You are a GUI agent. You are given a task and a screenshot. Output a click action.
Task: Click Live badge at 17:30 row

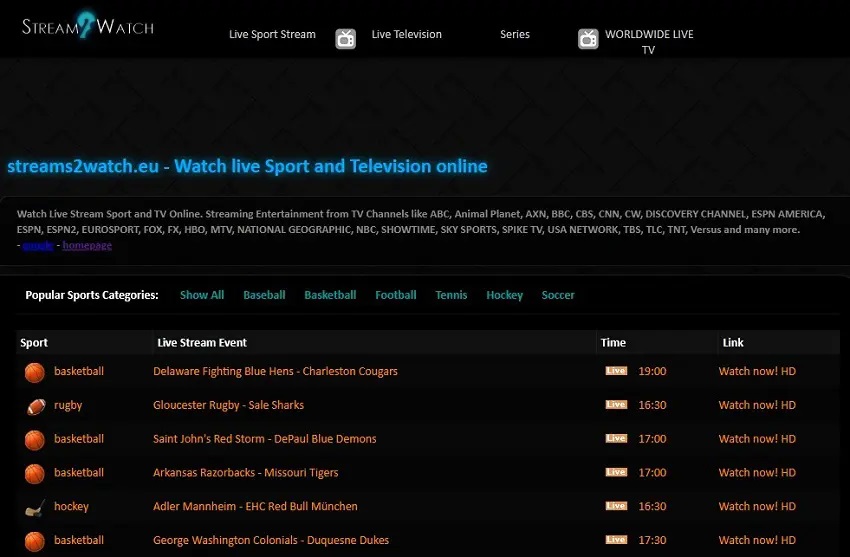[616, 540]
